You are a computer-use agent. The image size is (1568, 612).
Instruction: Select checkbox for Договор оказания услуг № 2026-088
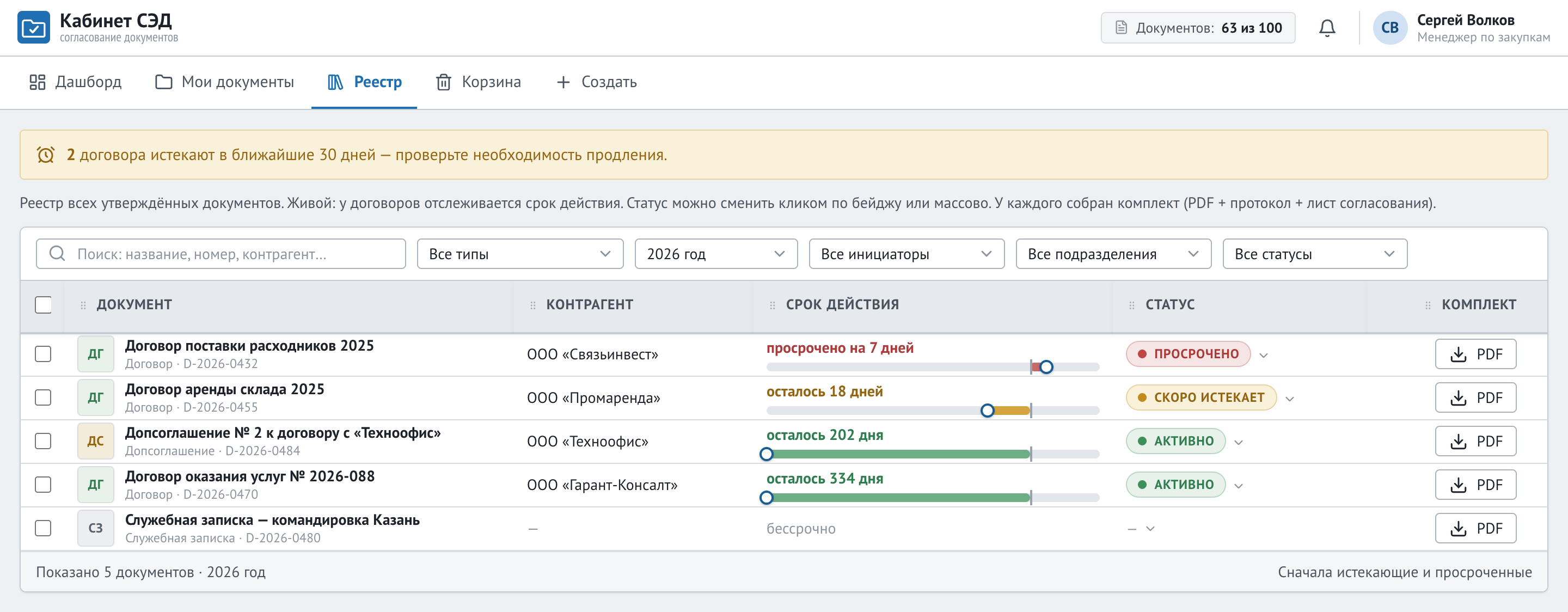pyautogui.click(x=43, y=485)
